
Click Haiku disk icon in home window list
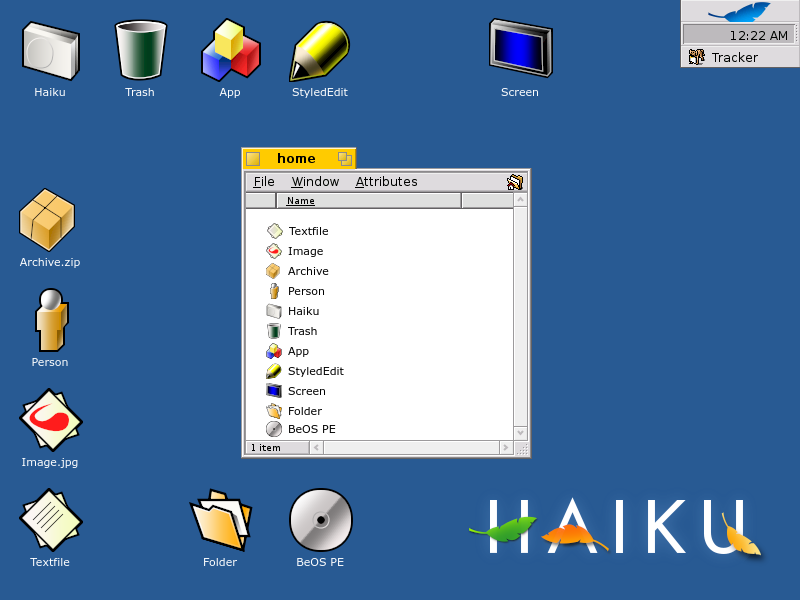pos(274,311)
